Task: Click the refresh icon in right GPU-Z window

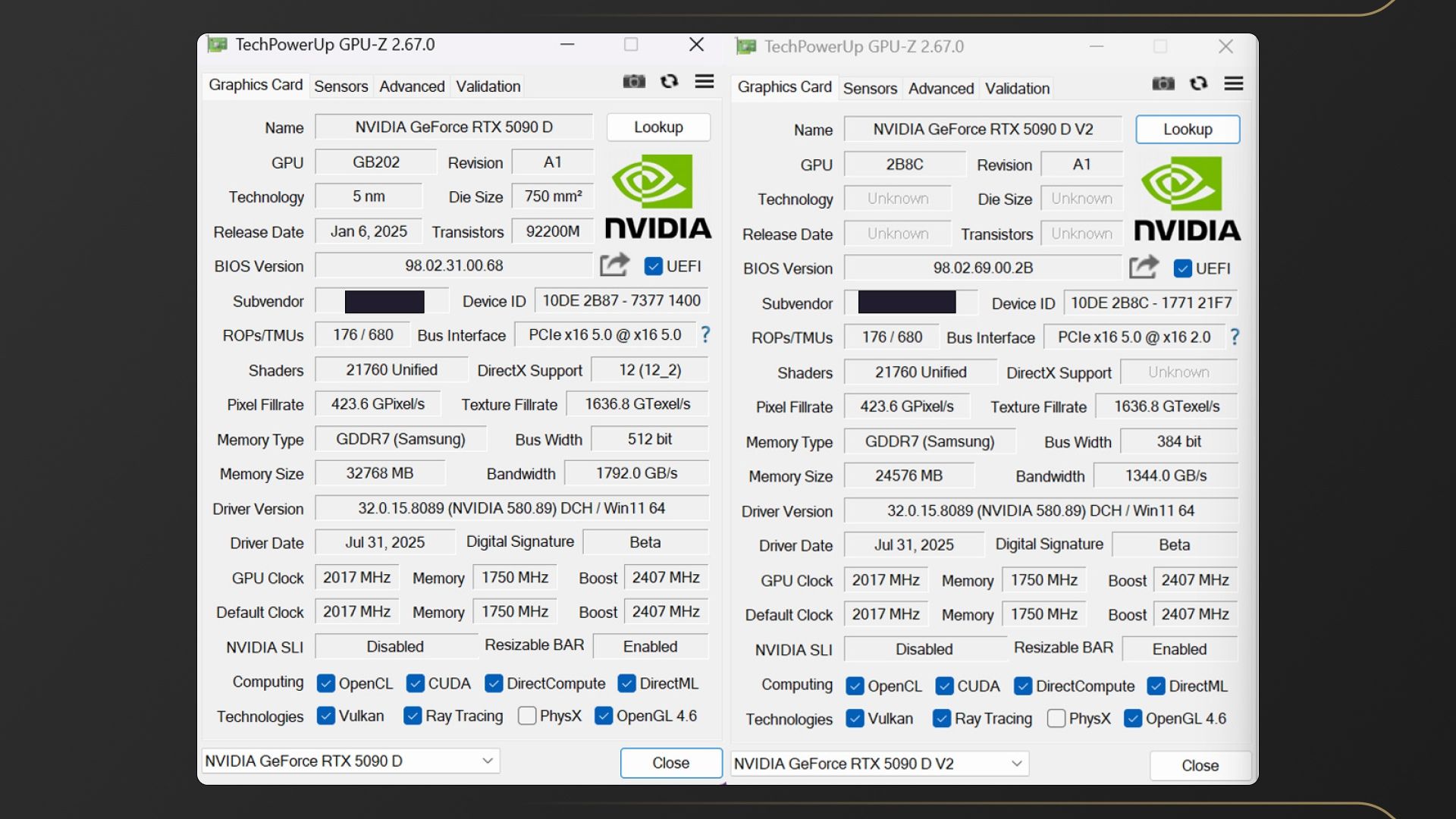Action: [1198, 84]
